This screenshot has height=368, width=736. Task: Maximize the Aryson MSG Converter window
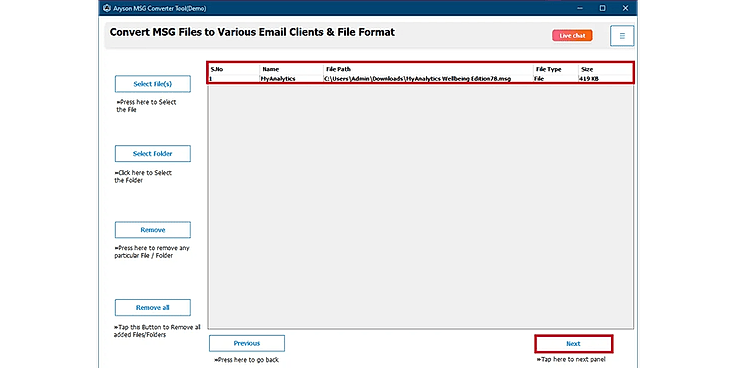[602, 8]
